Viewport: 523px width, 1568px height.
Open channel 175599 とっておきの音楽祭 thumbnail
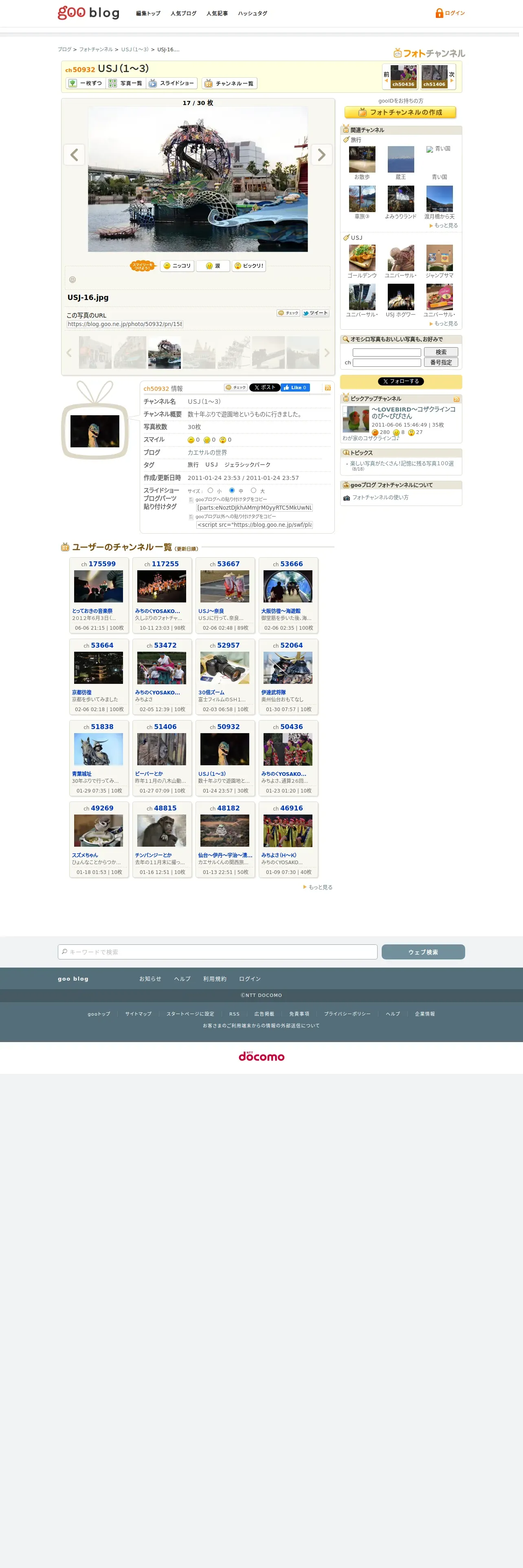click(99, 587)
